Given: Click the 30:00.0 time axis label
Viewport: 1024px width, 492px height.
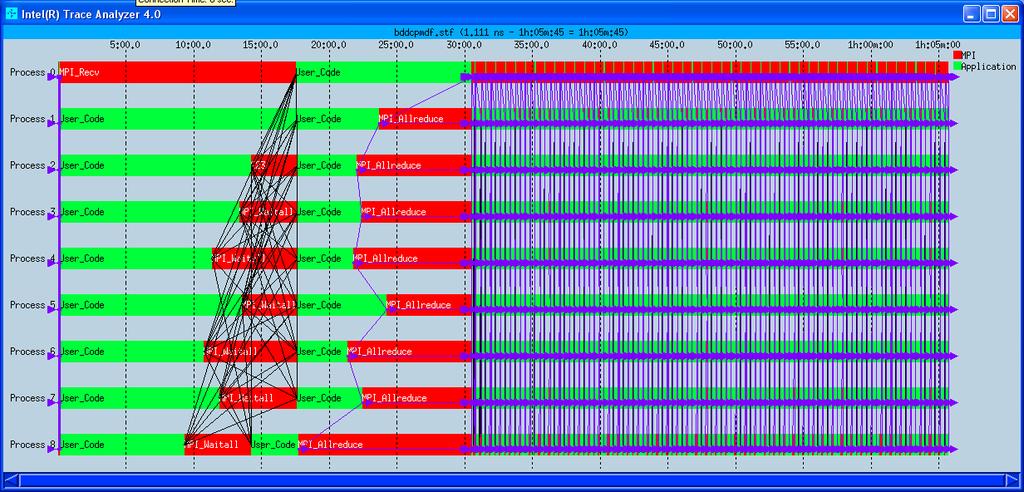Looking at the screenshot, I should (464, 45).
